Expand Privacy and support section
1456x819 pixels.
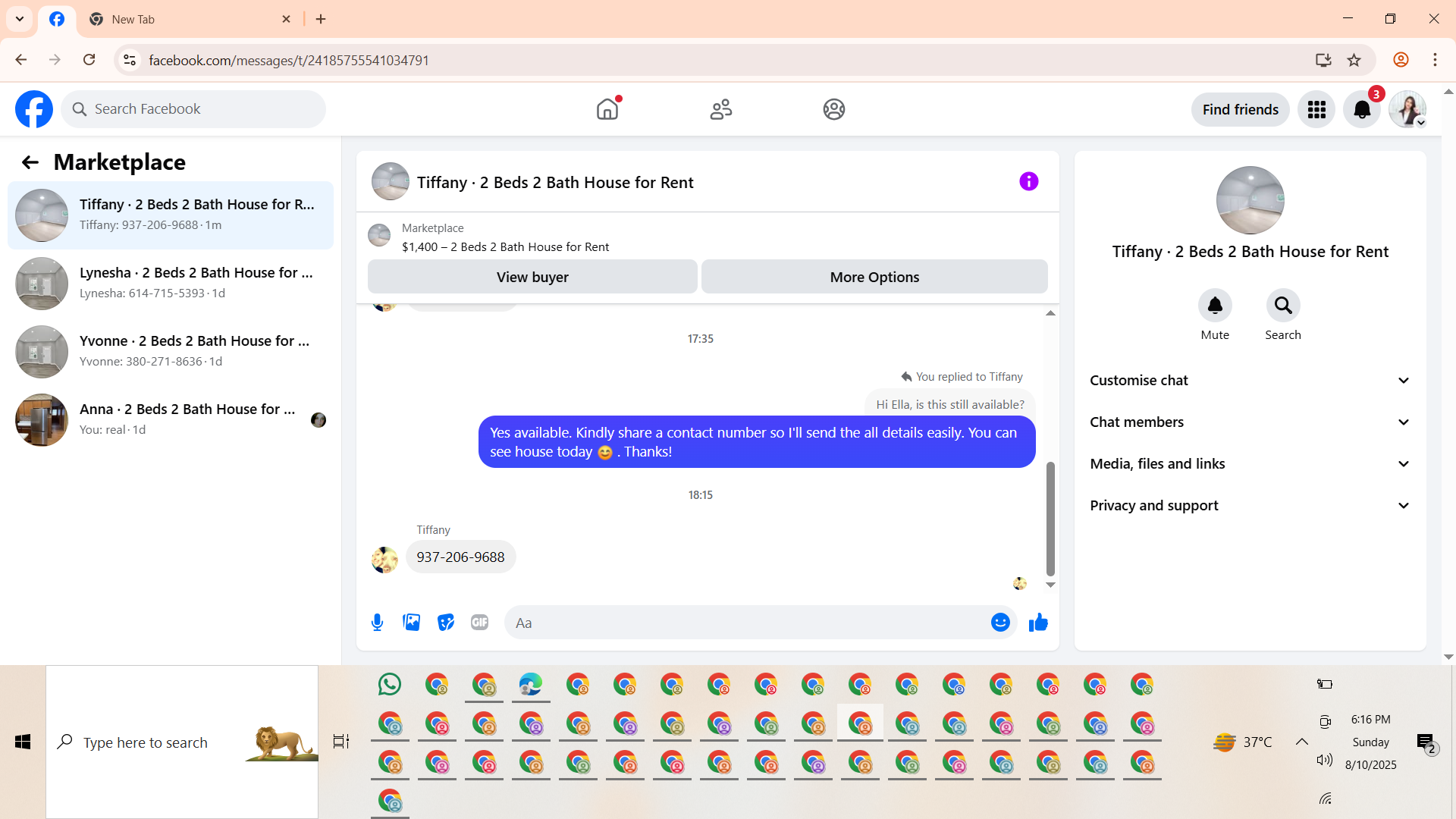point(1250,506)
